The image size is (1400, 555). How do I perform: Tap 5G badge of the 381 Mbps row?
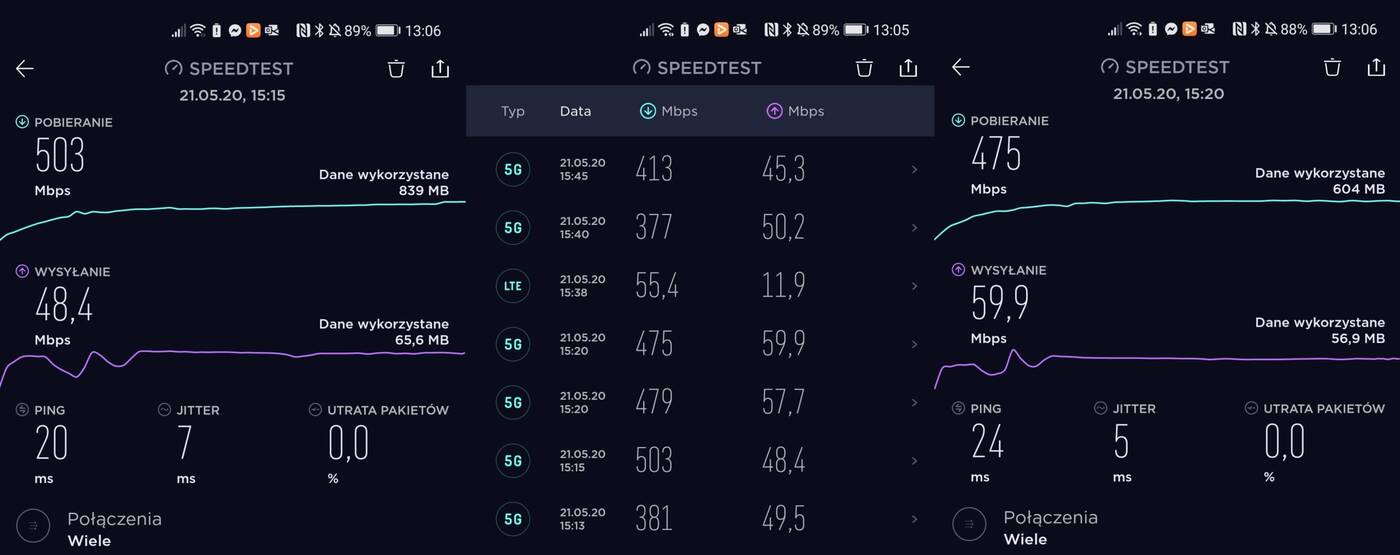click(513, 519)
